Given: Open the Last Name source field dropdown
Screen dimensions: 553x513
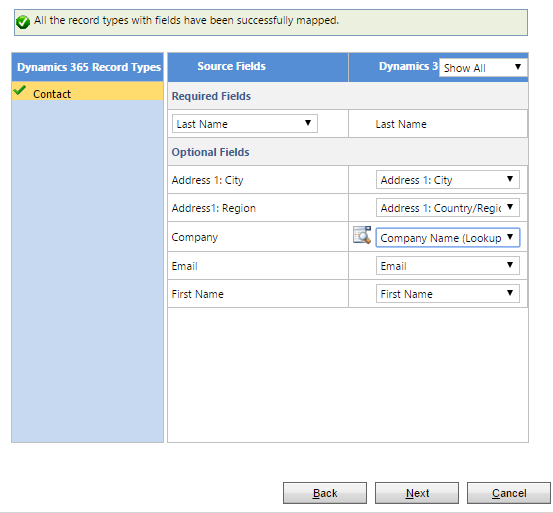Looking at the screenshot, I should click(245, 124).
